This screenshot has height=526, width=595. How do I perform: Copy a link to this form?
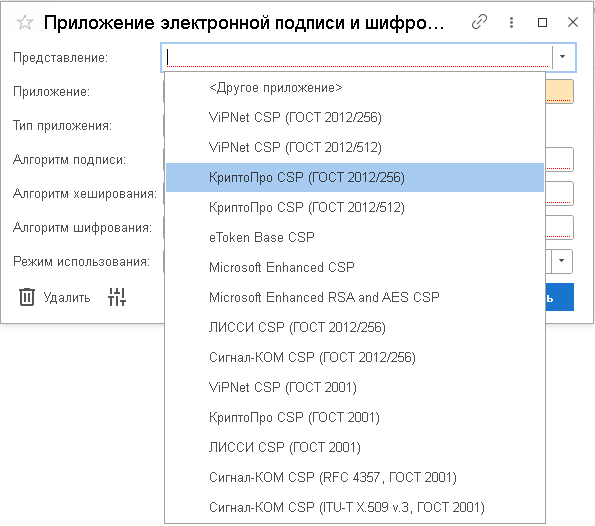point(479,22)
